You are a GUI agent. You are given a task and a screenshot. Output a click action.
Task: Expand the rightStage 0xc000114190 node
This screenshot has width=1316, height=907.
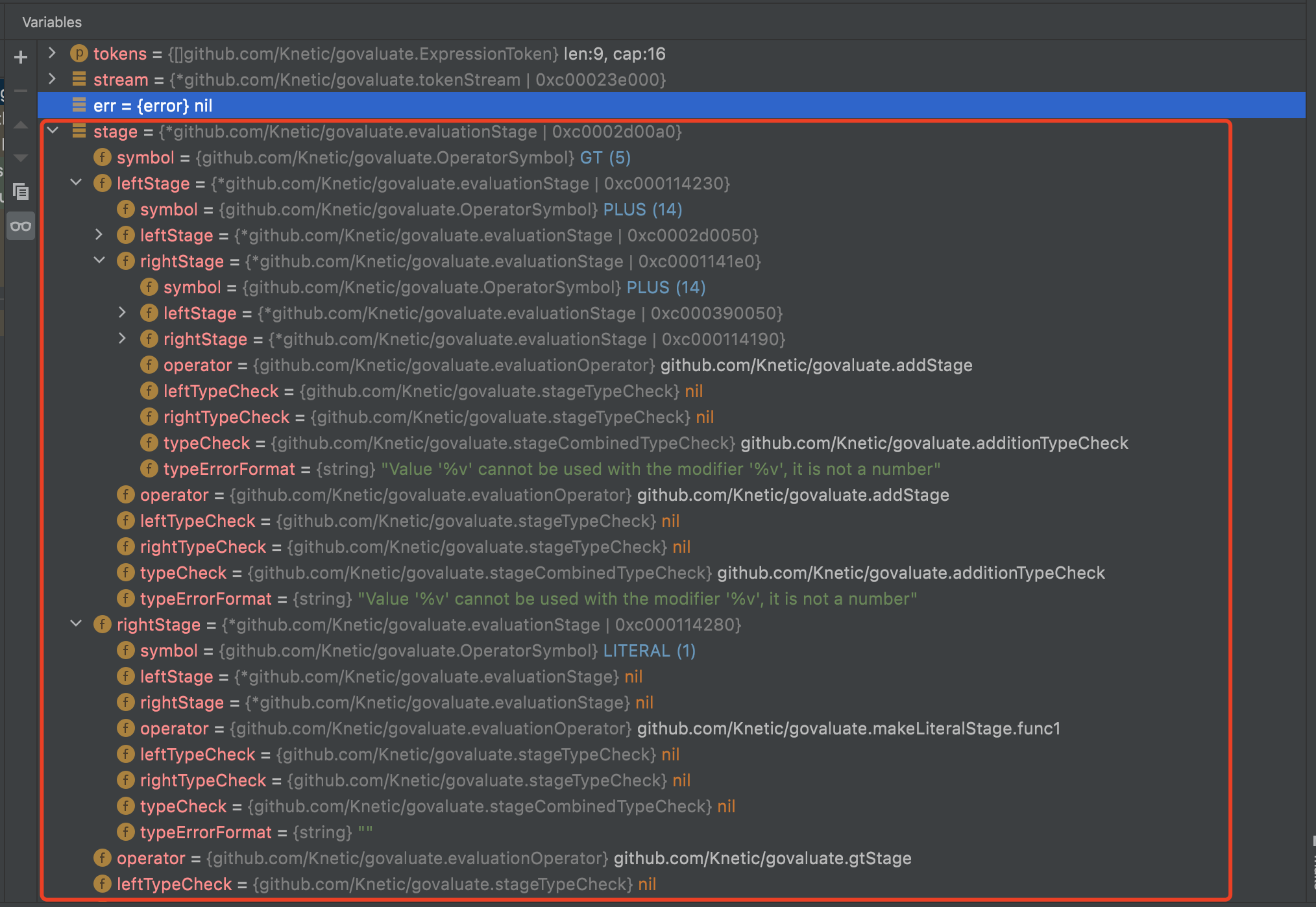(123, 339)
